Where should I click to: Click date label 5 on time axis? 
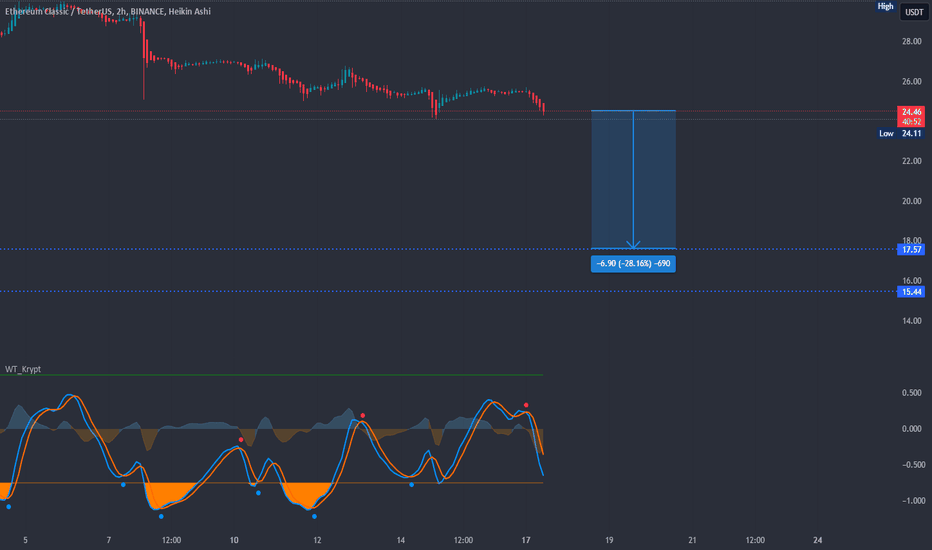point(26,540)
